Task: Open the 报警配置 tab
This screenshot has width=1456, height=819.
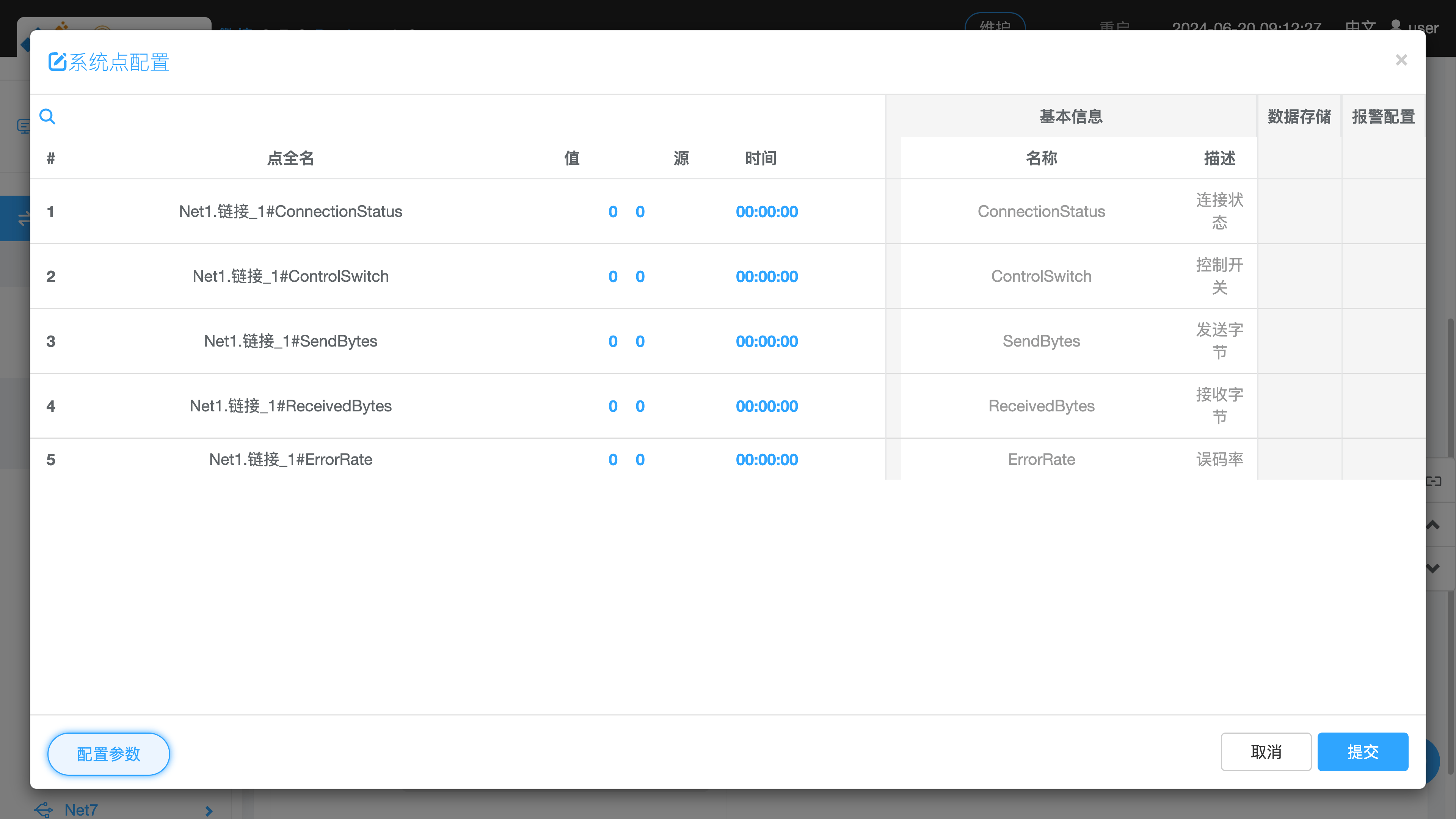Action: [1383, 116]
